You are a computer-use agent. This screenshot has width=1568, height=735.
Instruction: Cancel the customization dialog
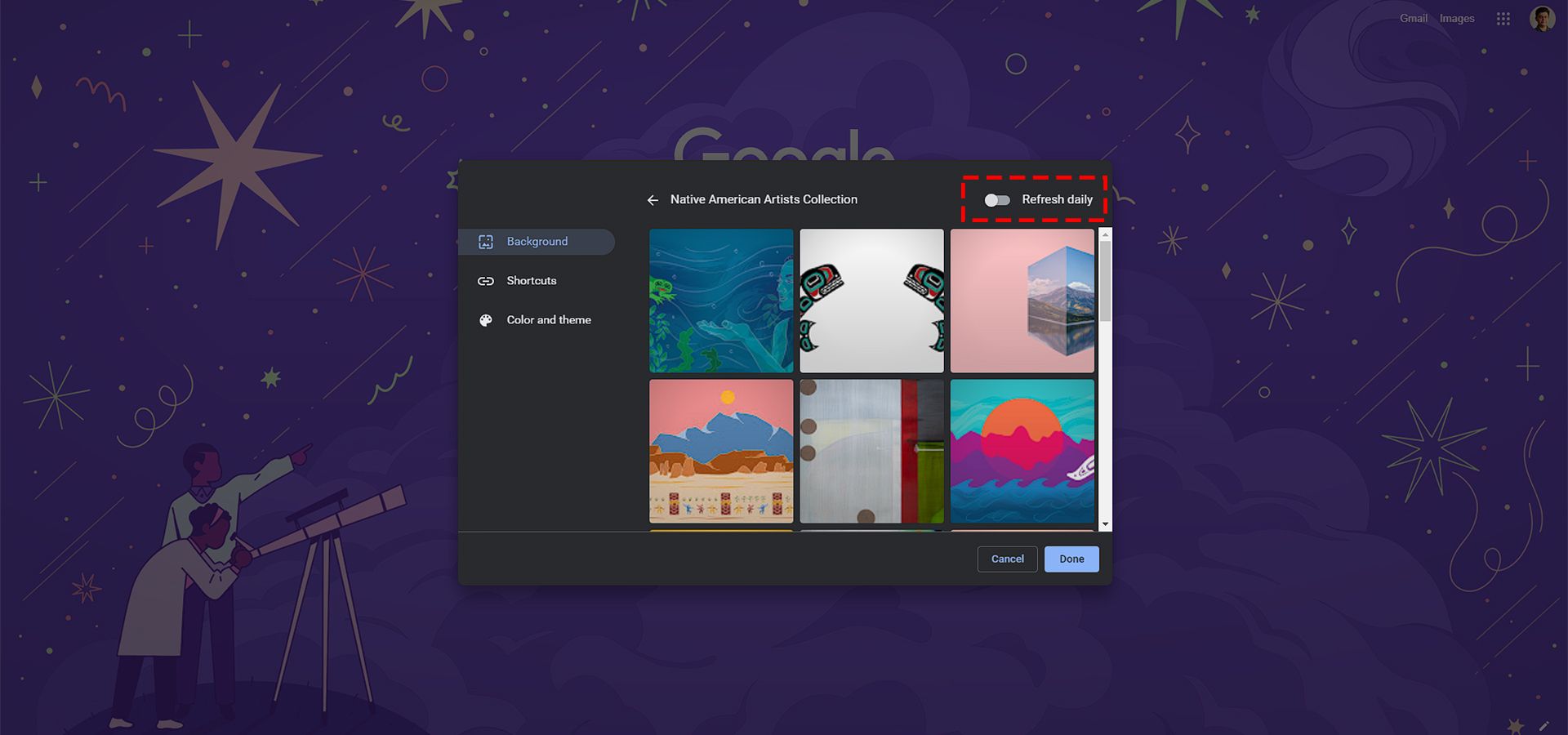point(1007,559)
